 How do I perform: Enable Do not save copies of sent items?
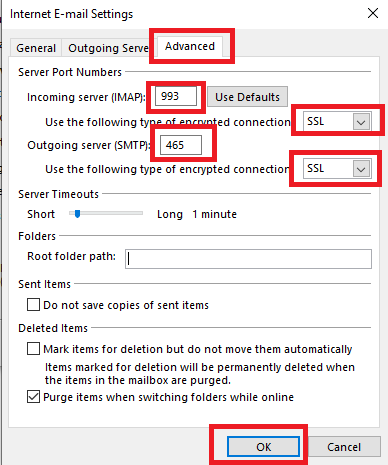33,305
